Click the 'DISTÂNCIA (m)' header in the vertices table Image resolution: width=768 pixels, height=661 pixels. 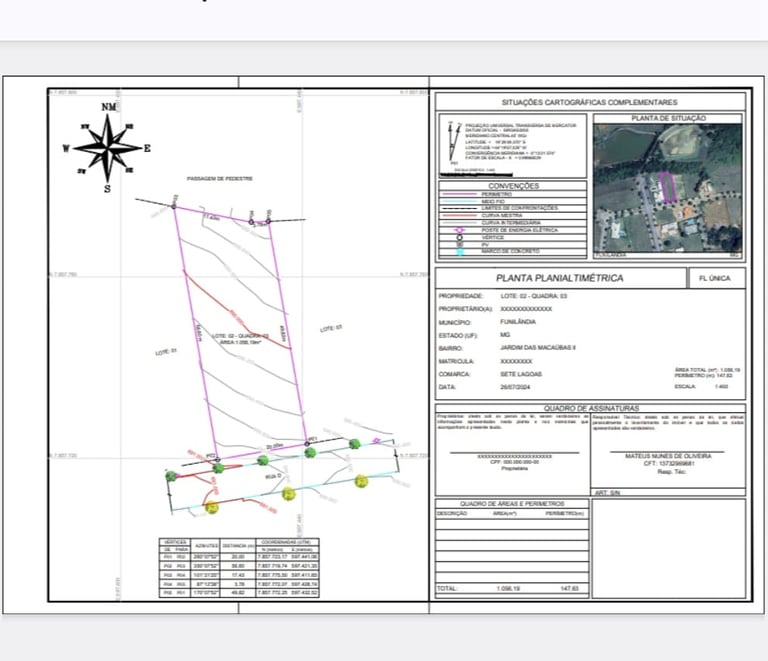pos(238,545)
